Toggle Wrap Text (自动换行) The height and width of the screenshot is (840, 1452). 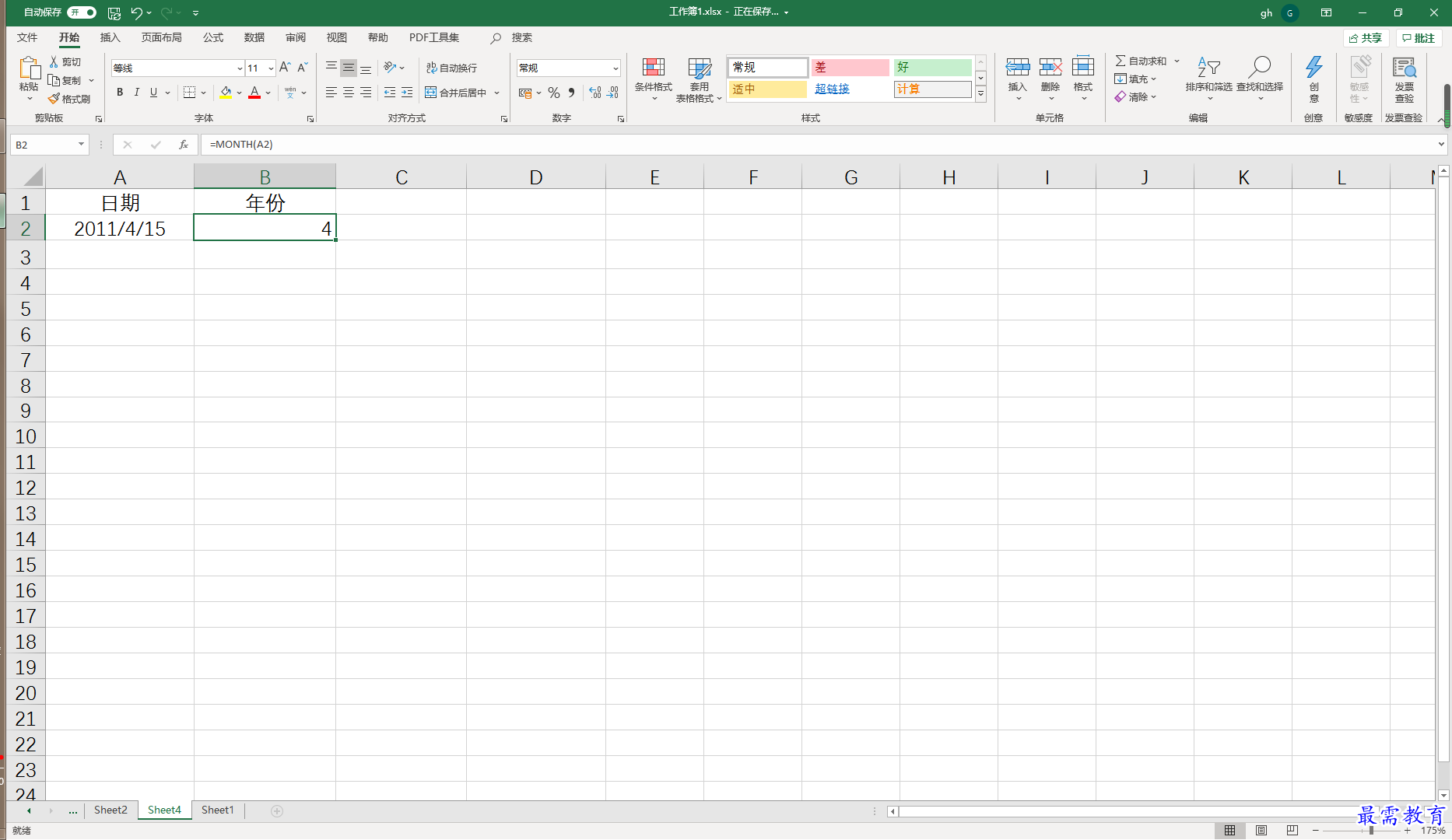click(x=451, y=68)
